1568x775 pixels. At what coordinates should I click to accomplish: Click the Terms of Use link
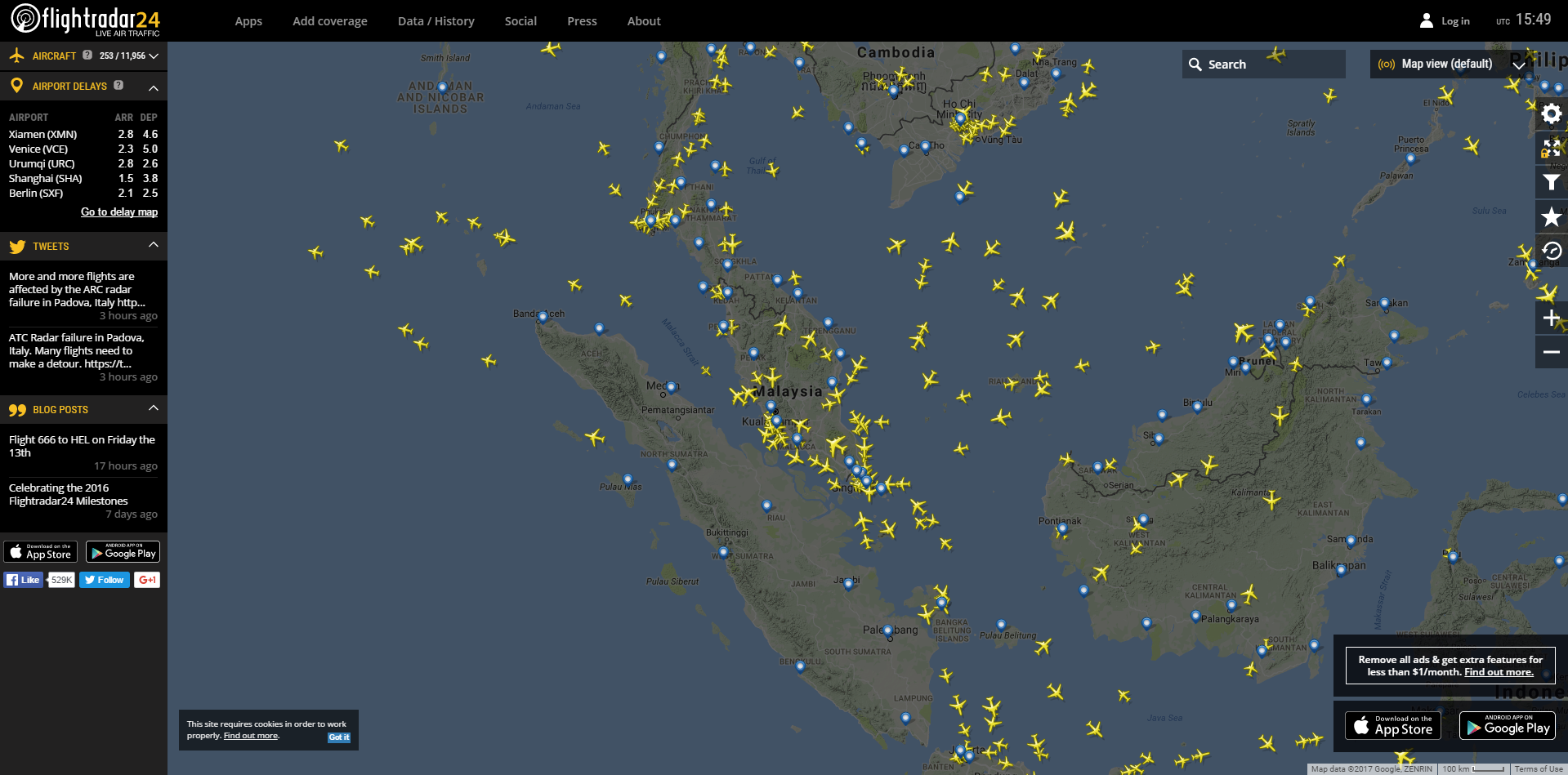[x=1539, y=769]
